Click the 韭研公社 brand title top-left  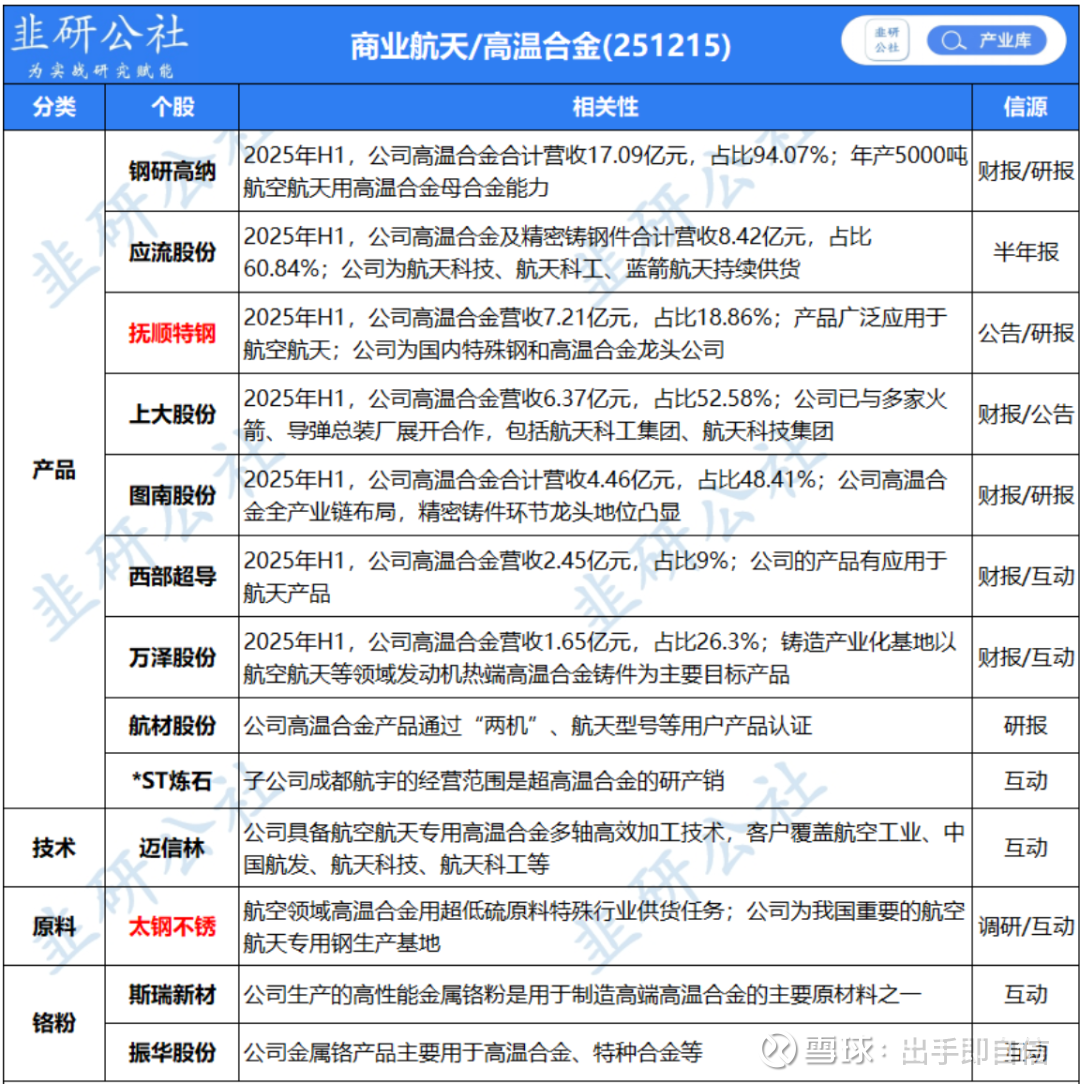100,35
